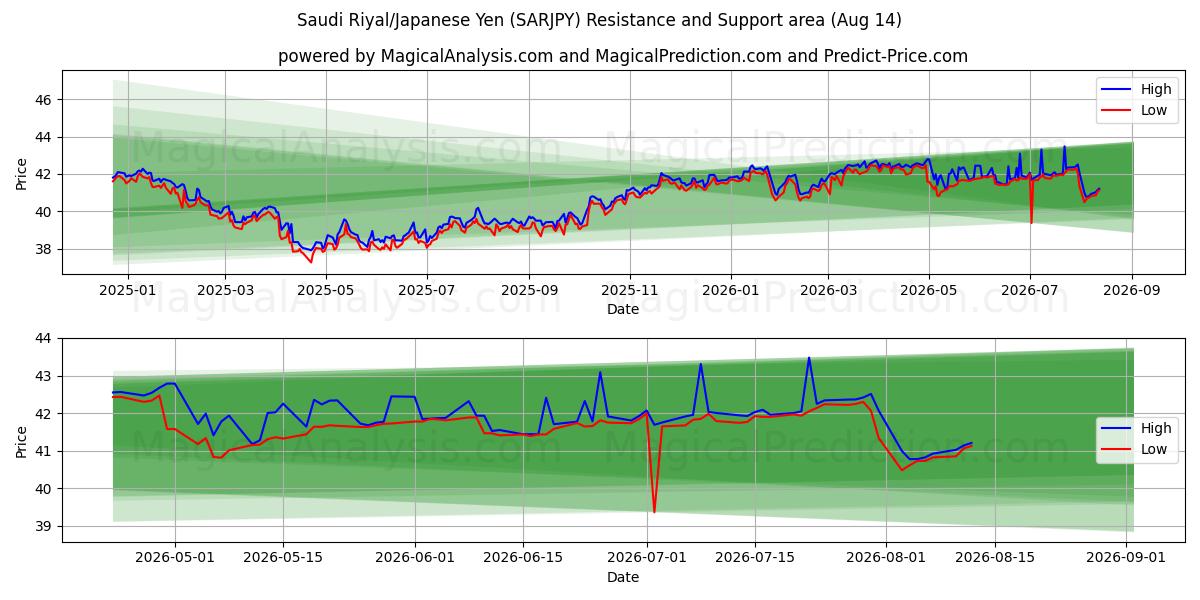Screen dimensions: 1200x600
Task: Click the '2025-07' tick label
Action: click(x=427, y=290)
